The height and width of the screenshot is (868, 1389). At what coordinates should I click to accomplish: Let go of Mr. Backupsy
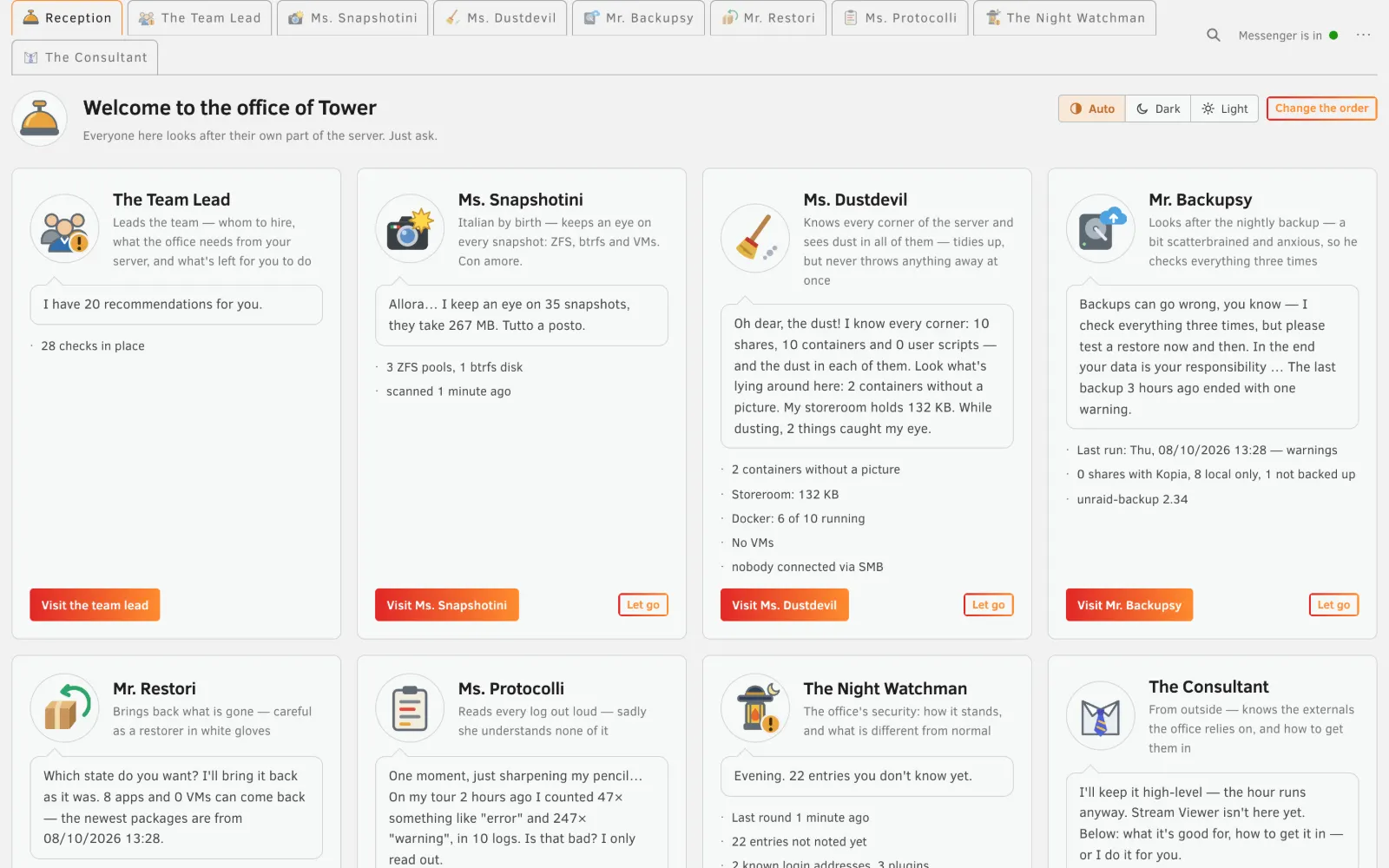pyautogui.click(x=1333, y=605)
